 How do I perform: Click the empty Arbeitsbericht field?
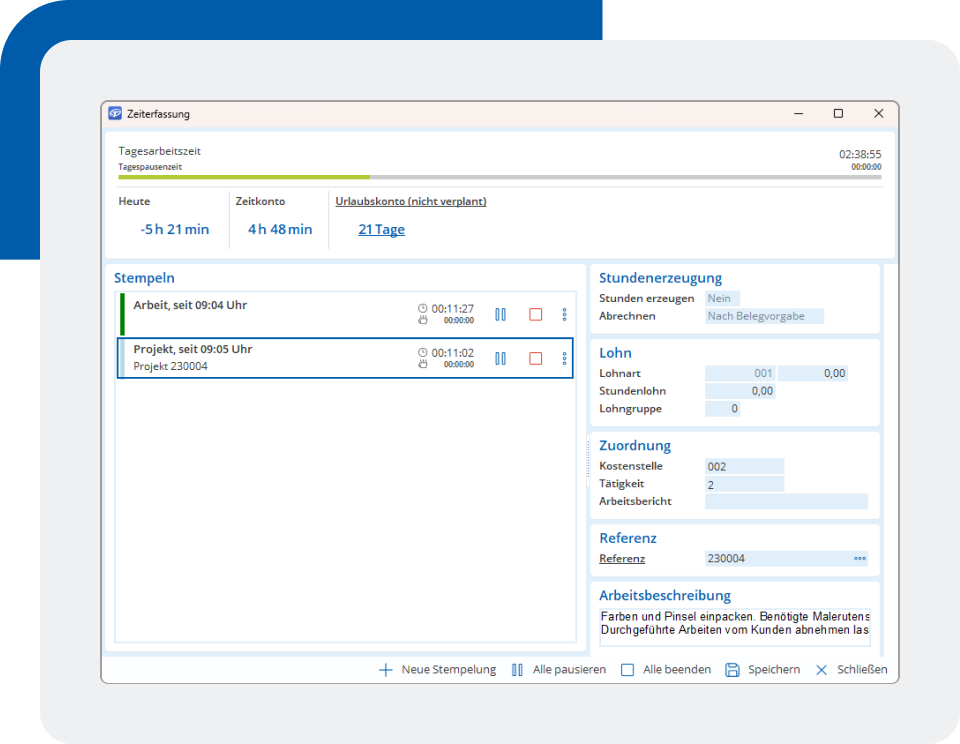[x=785, y=501]
